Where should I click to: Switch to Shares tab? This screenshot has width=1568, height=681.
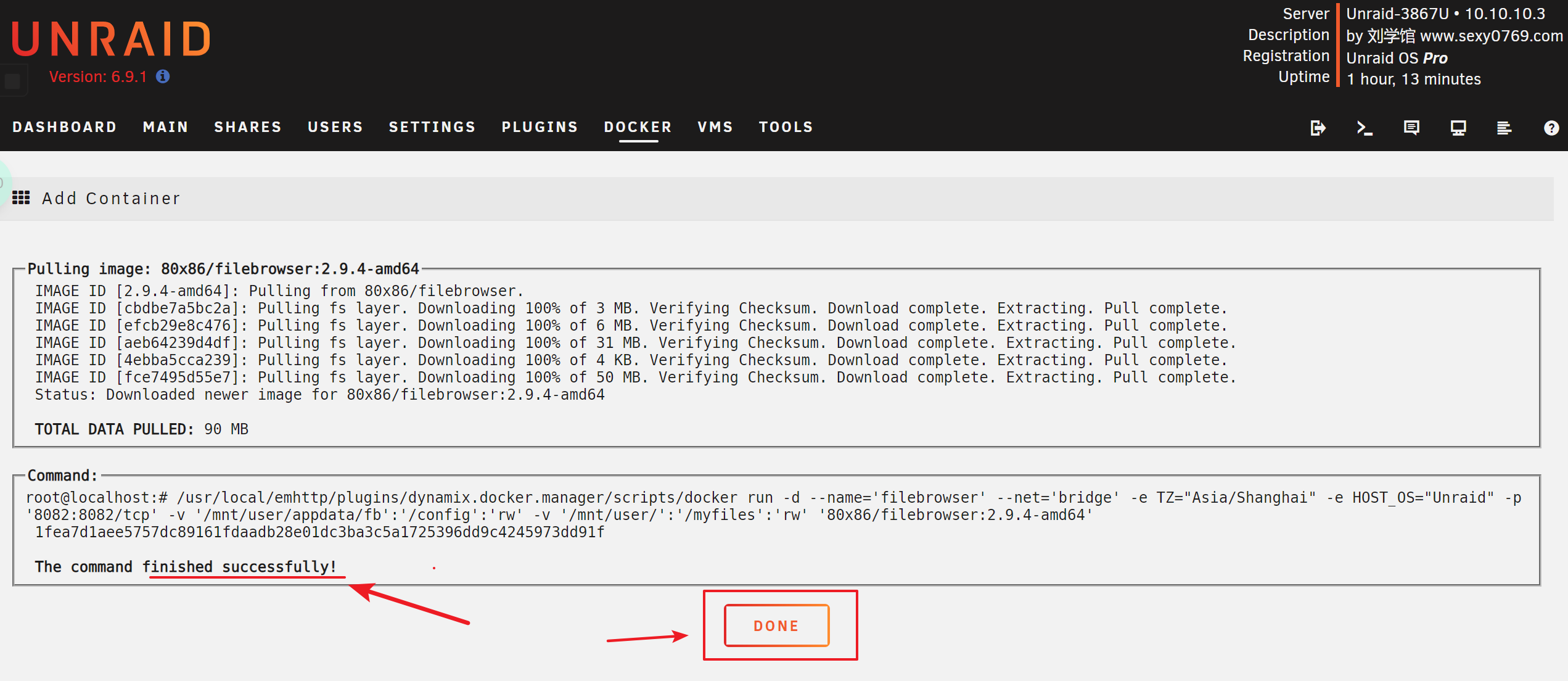point(248,127)
